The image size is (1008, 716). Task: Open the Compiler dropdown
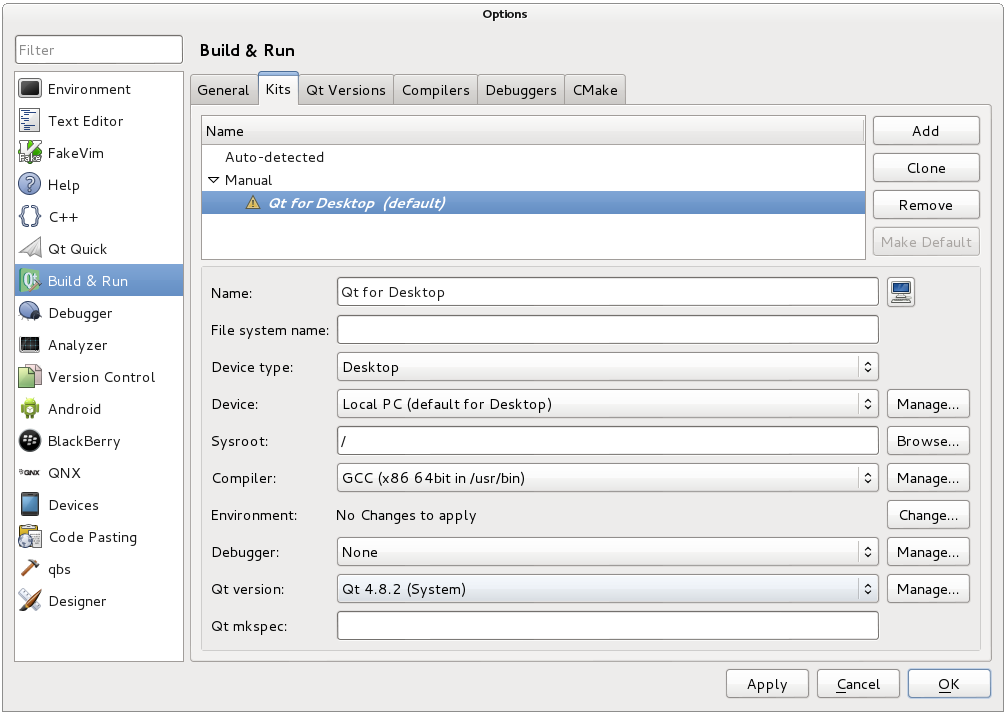click(608, 478)
